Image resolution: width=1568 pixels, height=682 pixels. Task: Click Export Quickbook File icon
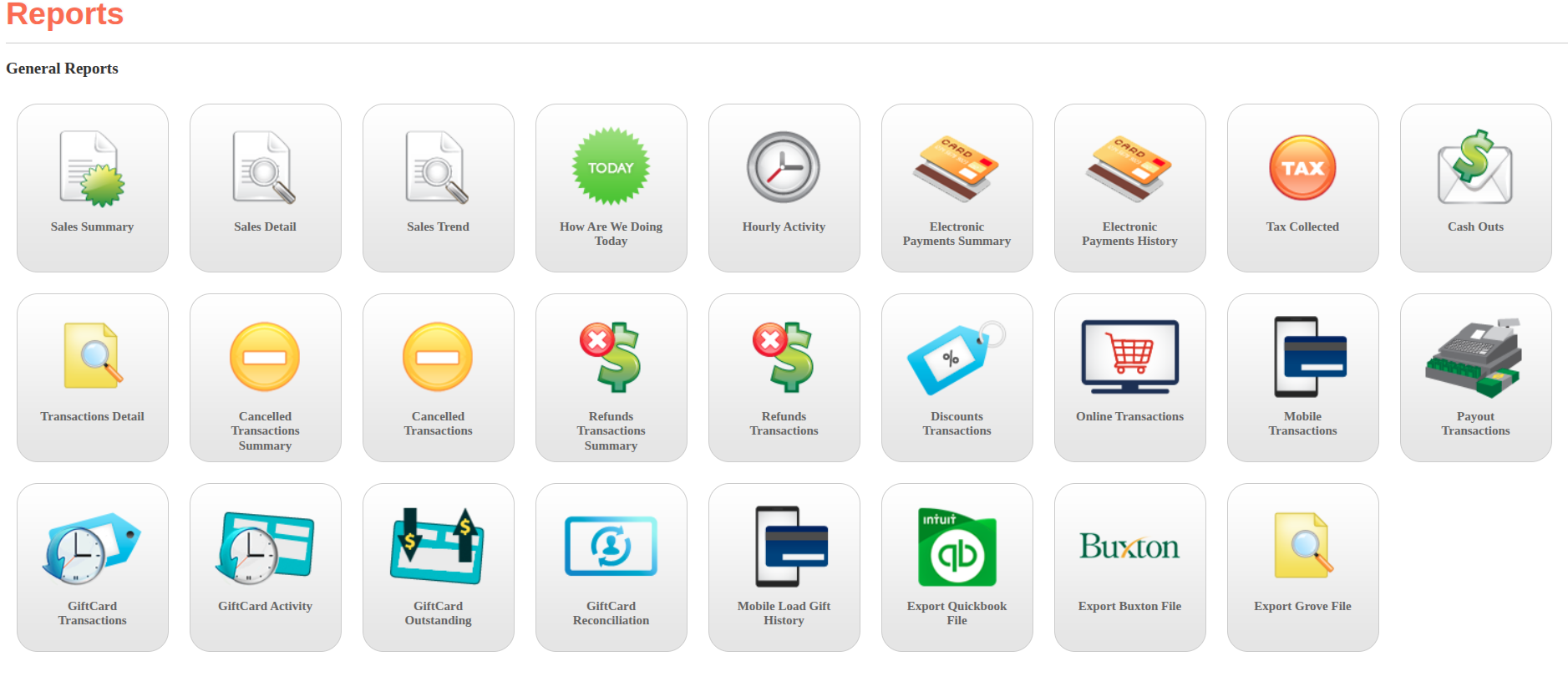957,548
